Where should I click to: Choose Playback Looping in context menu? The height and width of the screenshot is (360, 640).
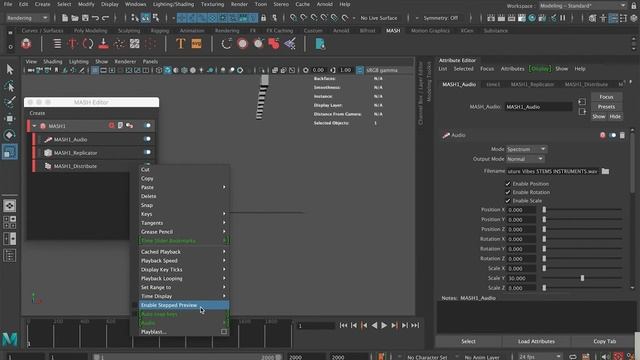[183, 278]
